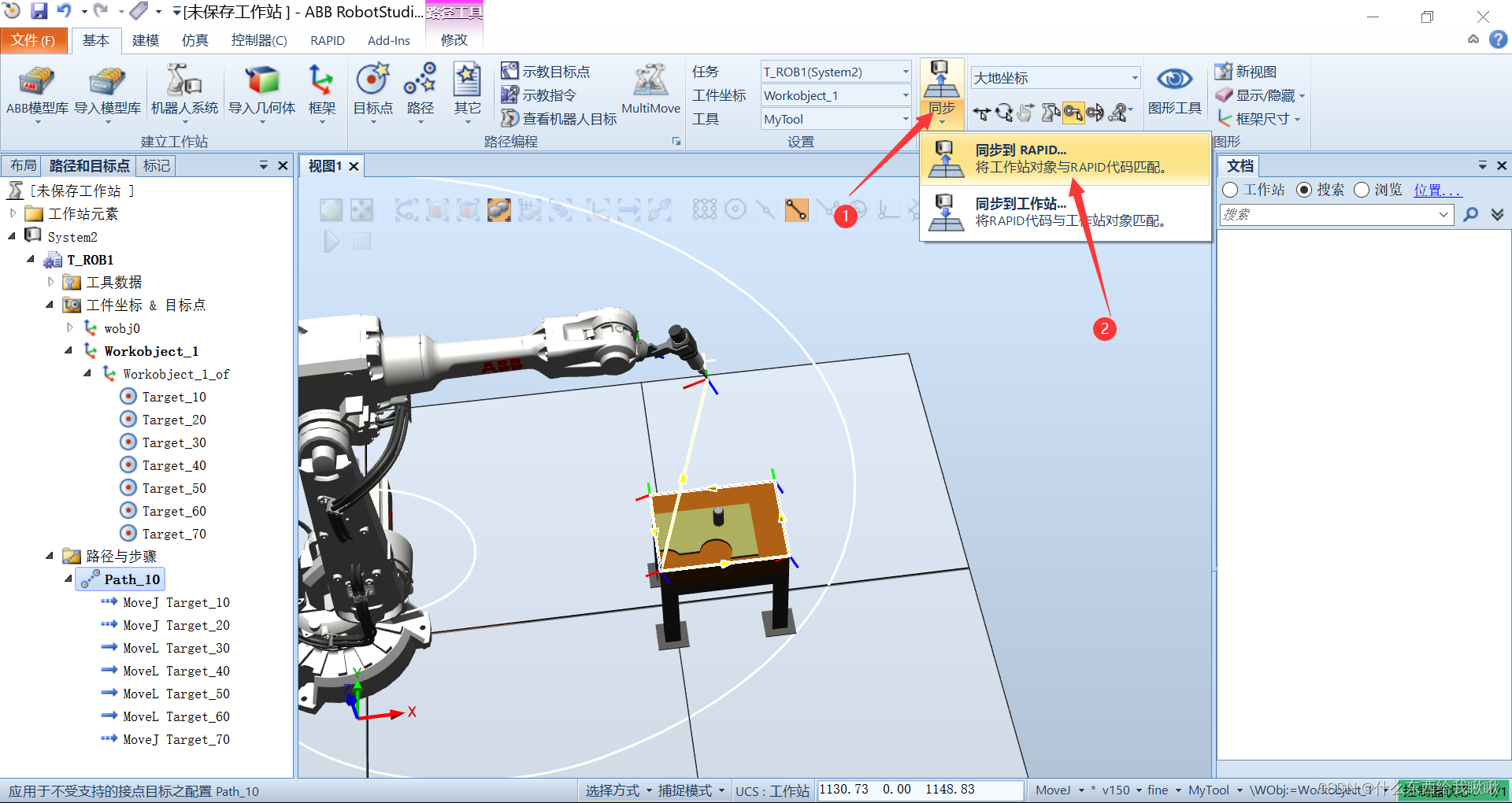Toggle snap center mode in view toolbar

pos(735,209)
